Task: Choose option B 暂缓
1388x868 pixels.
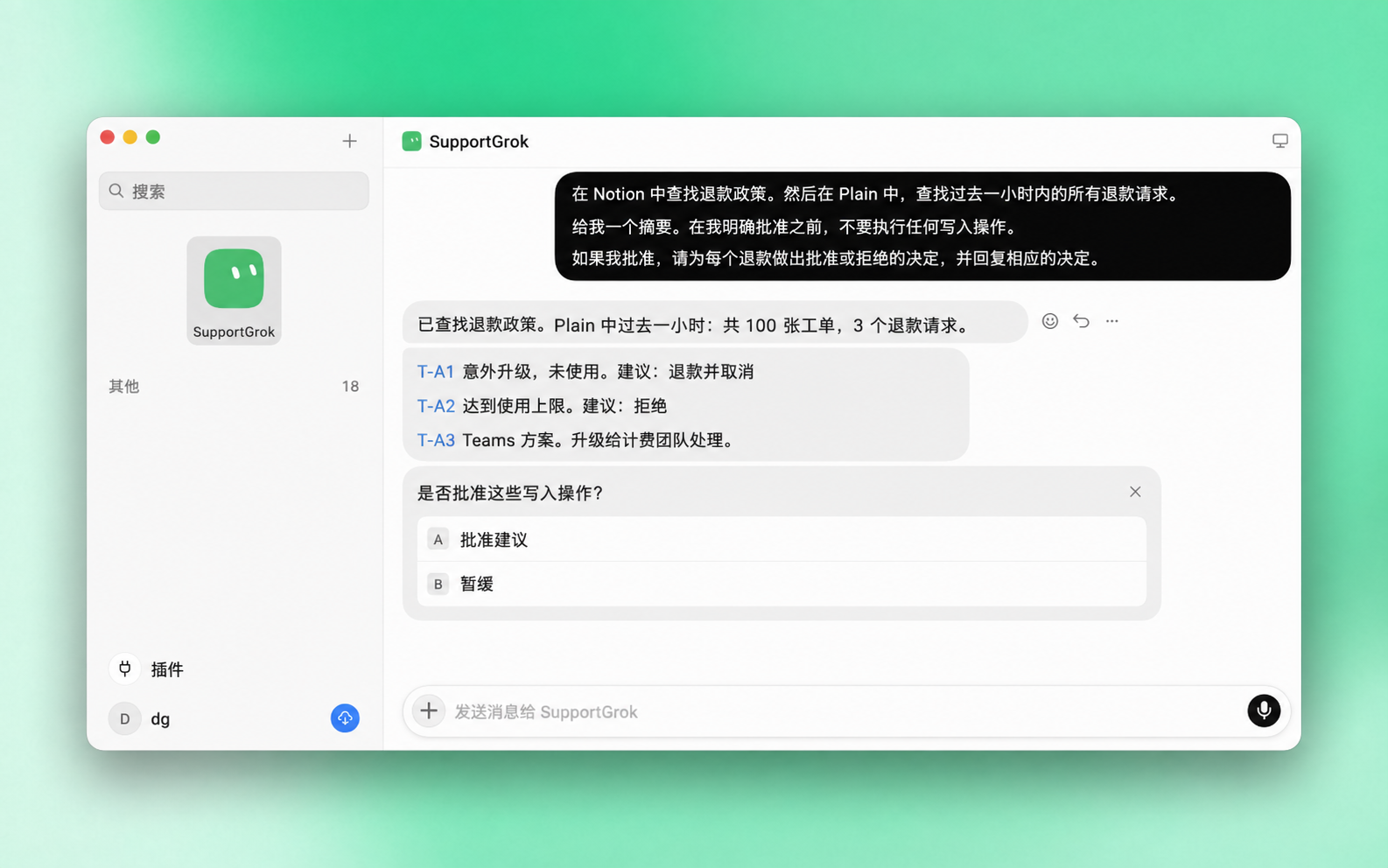Action: pos(782,584)
